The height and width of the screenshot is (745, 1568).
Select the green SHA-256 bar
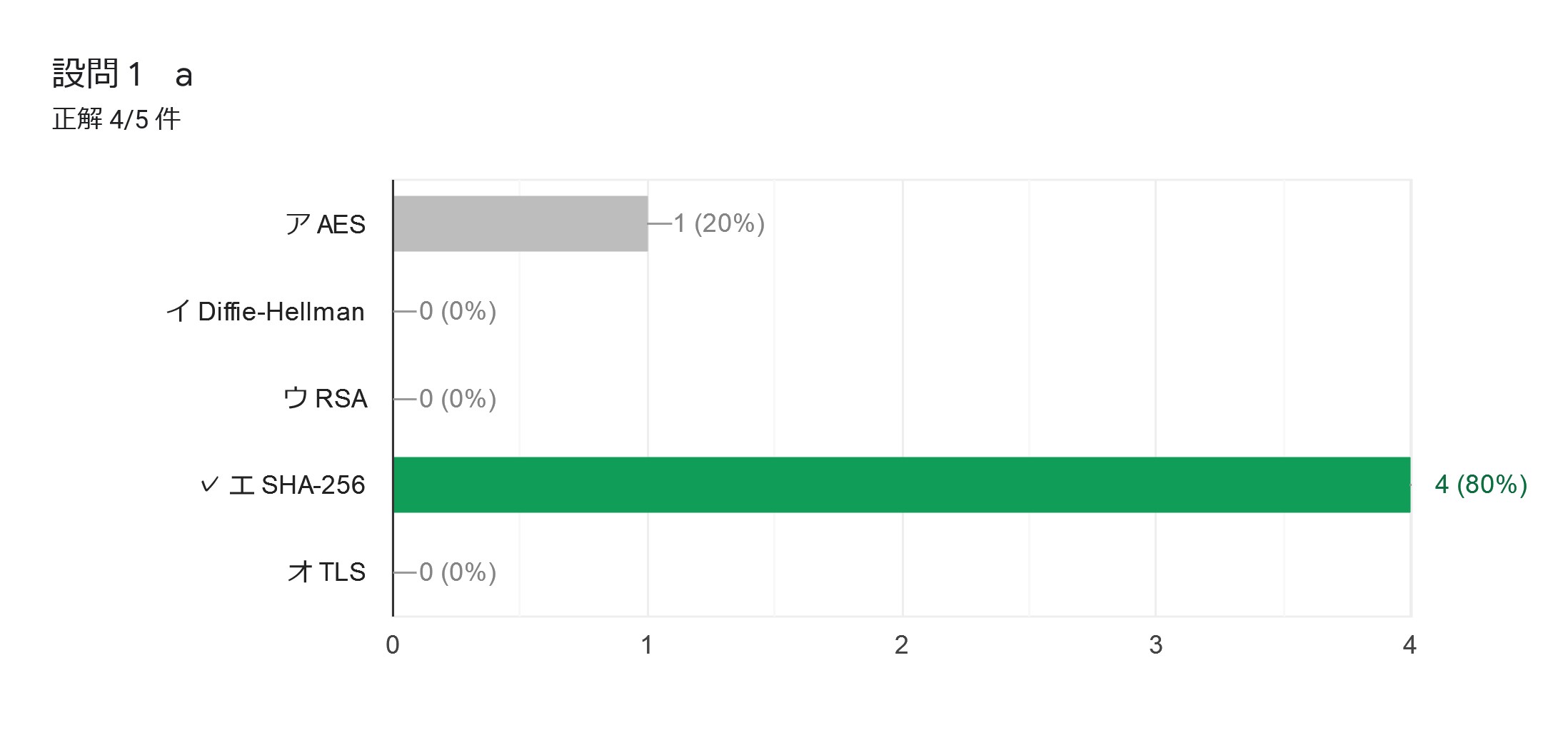(902, 485)
